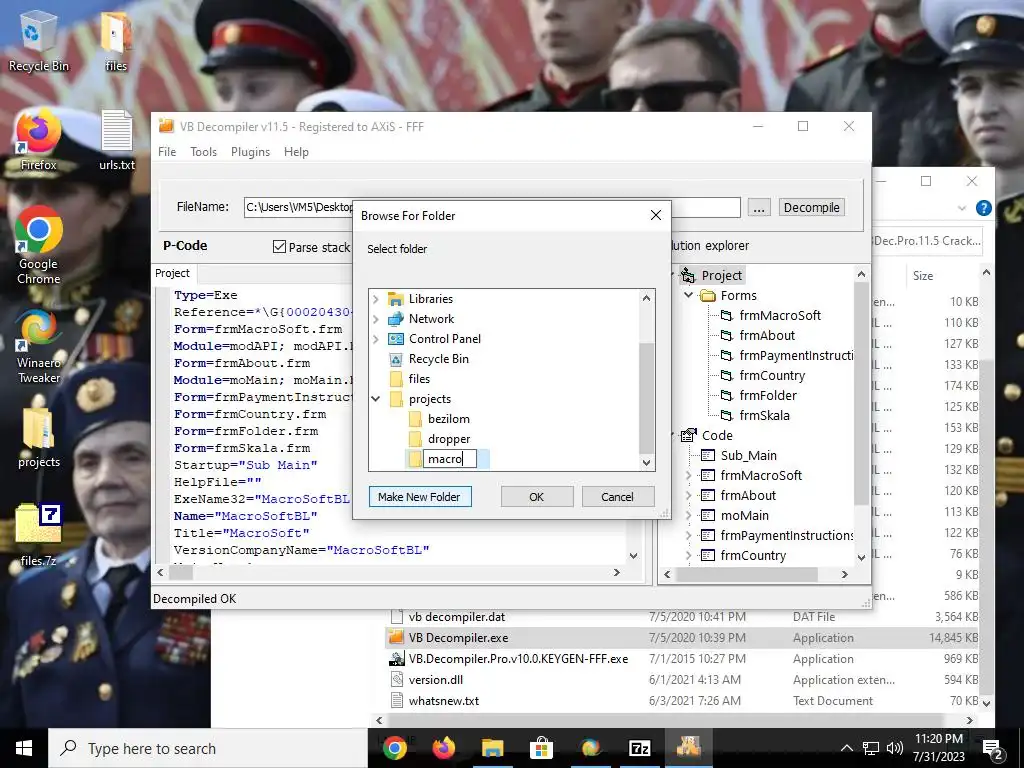Open Tools menu in VB Decompiler
This screenshot has width=1024, height=768.
(x=203, y=152)
